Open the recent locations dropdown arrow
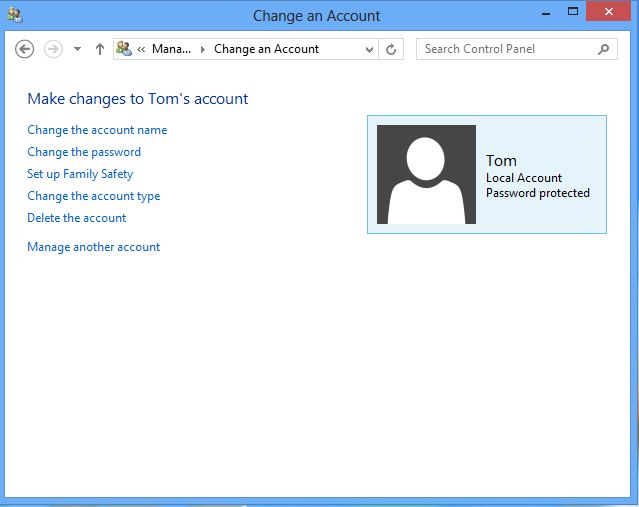The height and width of the screenshot is (507, 639). (x=77, y=49)
